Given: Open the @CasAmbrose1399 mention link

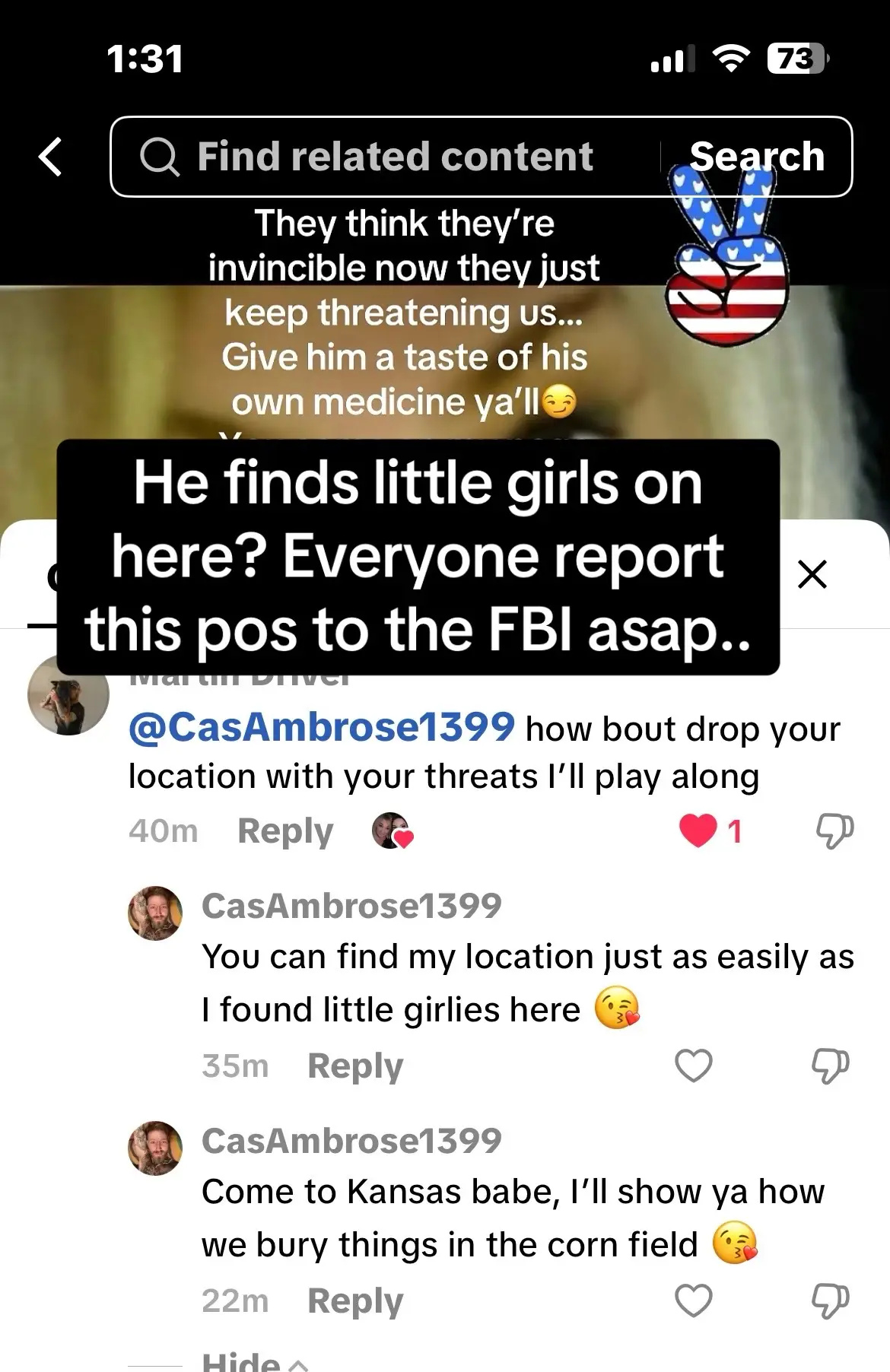Looking at the screenshot, I should pyautogui.click(x=322, y=728).
